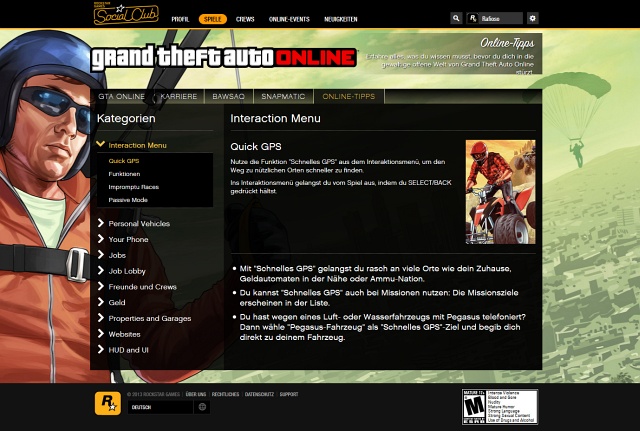Click the bullet about Pegasus telefoniert

coord(379,327)
